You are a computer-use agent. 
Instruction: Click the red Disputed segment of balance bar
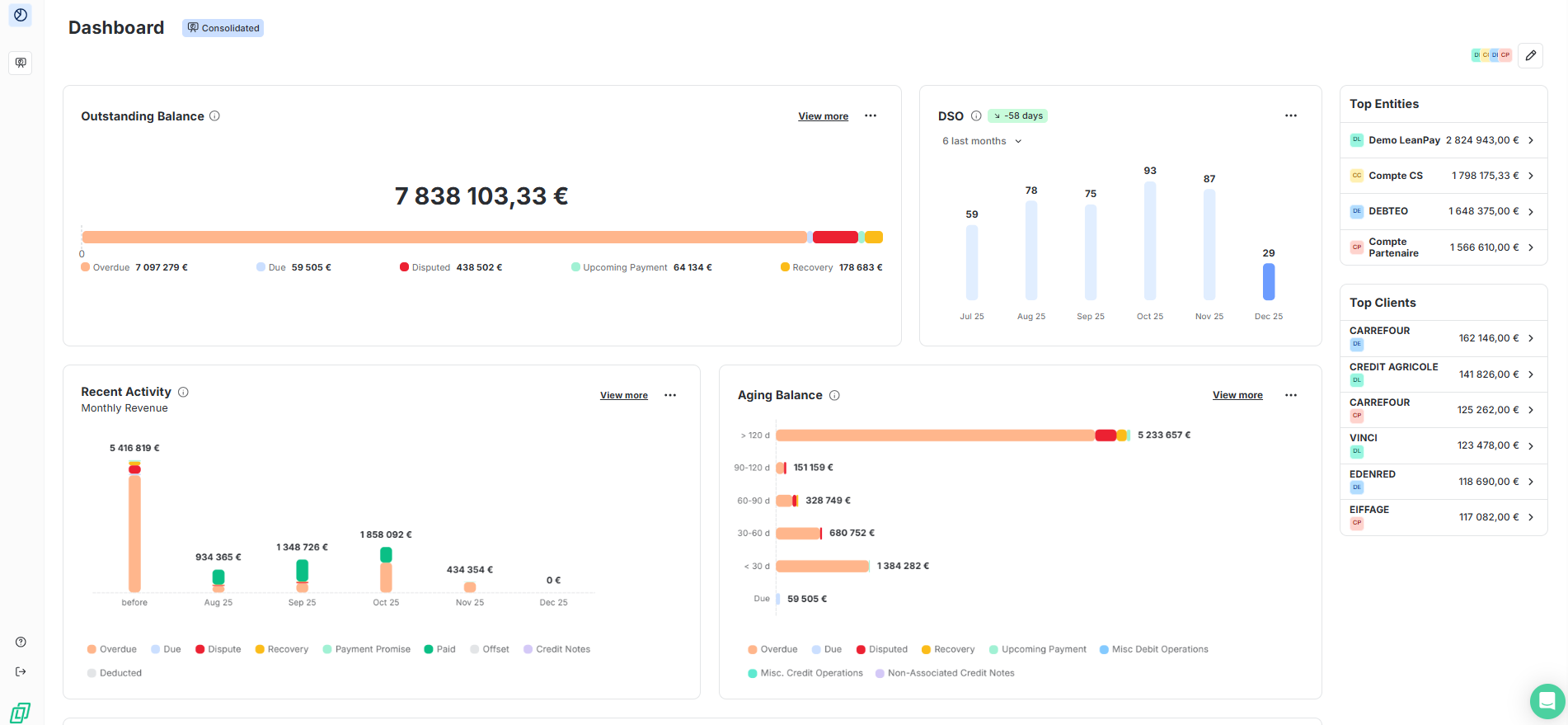point(835,238)
